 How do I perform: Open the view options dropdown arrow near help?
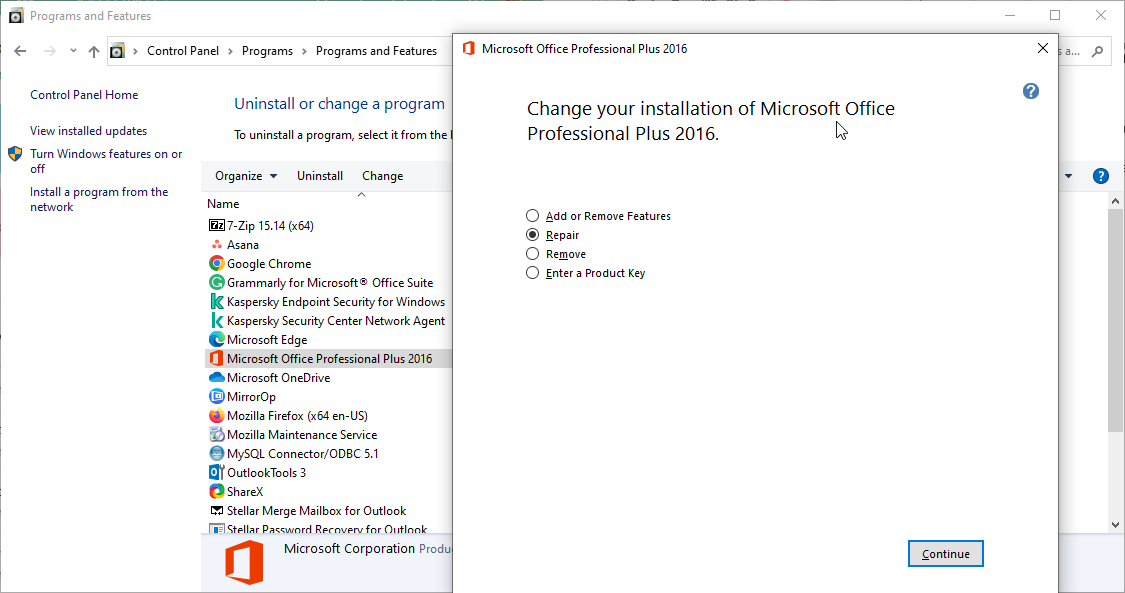point(1068,176)
